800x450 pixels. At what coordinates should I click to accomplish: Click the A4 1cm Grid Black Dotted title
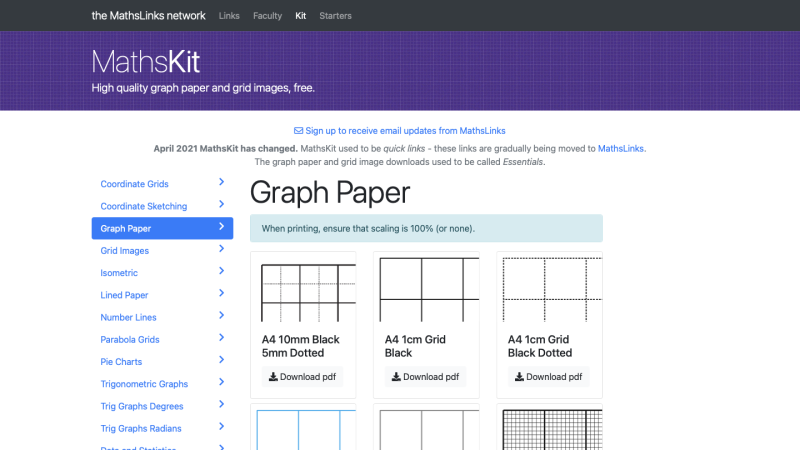[540, 346]
